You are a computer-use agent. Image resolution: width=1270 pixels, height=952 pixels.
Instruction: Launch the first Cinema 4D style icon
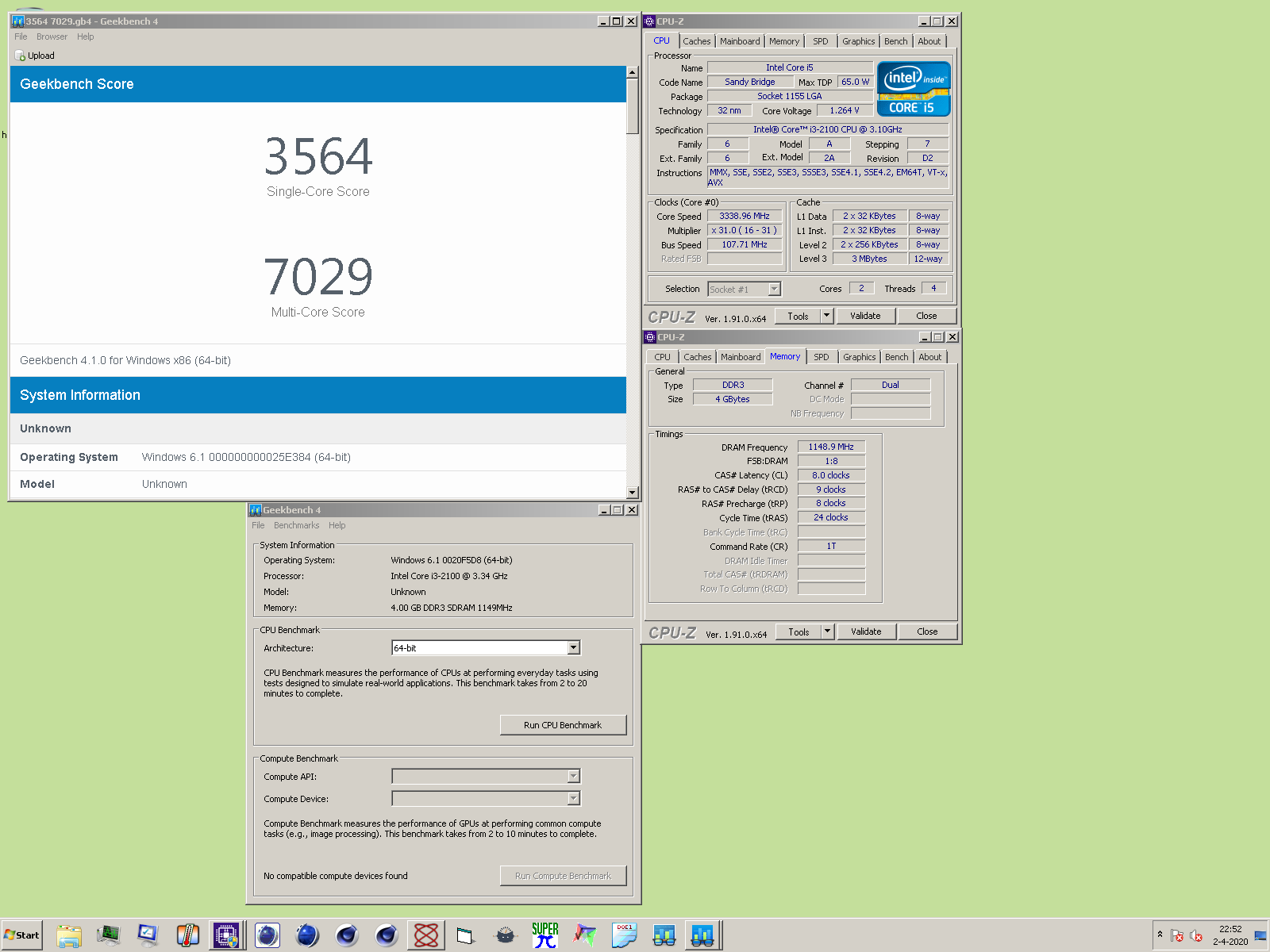347,935
